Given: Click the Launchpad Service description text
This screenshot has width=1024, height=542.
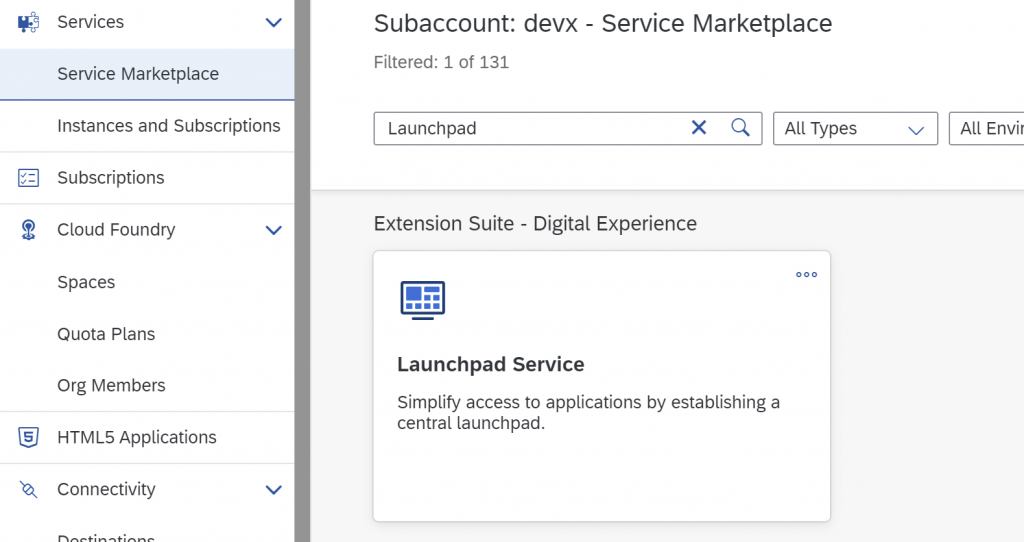Looking at the screenshot, I should [x=588, y=412].
